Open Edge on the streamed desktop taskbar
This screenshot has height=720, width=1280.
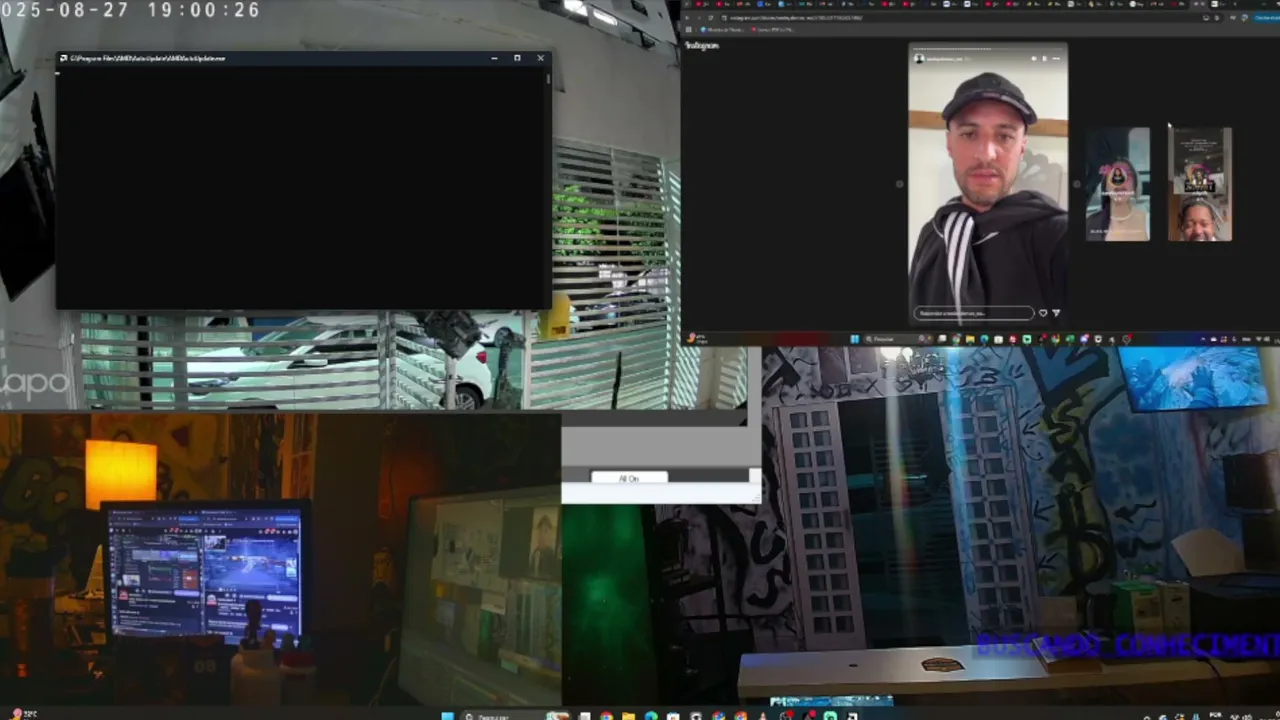click(x=984, y=339)
